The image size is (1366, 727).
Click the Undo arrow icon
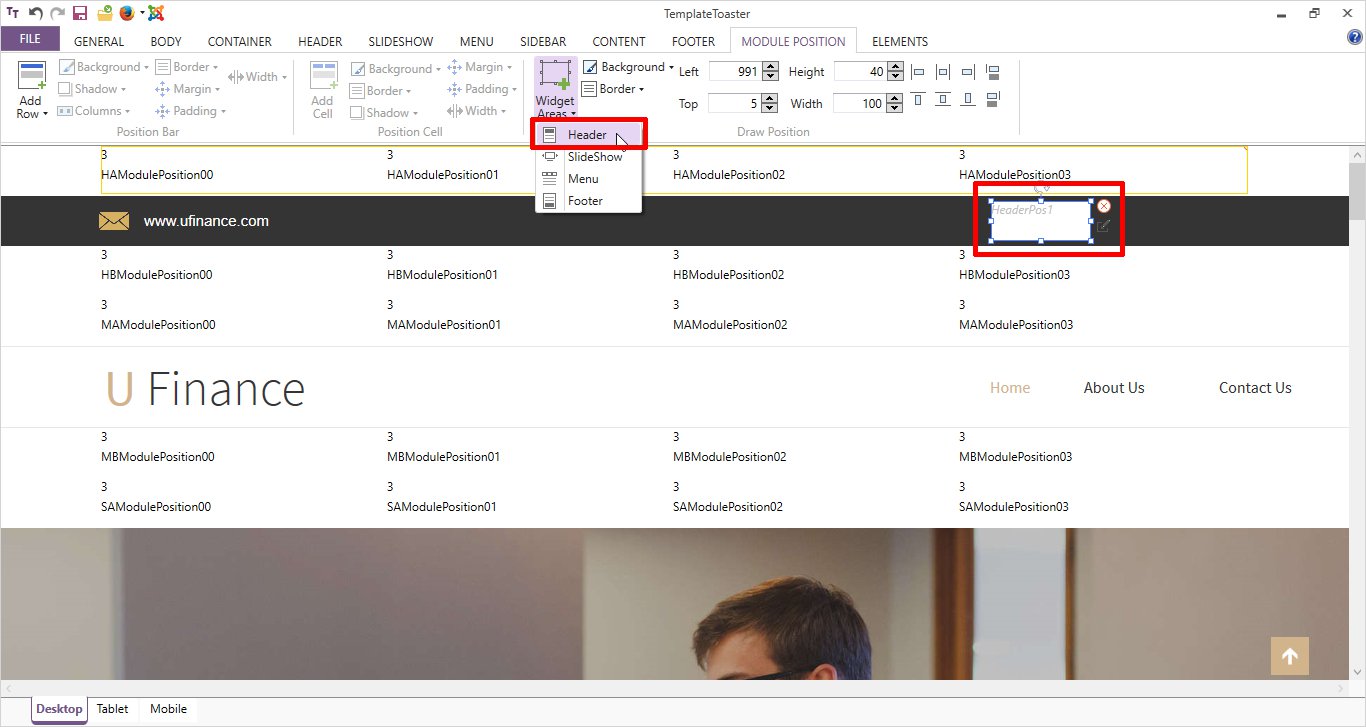pyautogui.click(x=35, y=13)
